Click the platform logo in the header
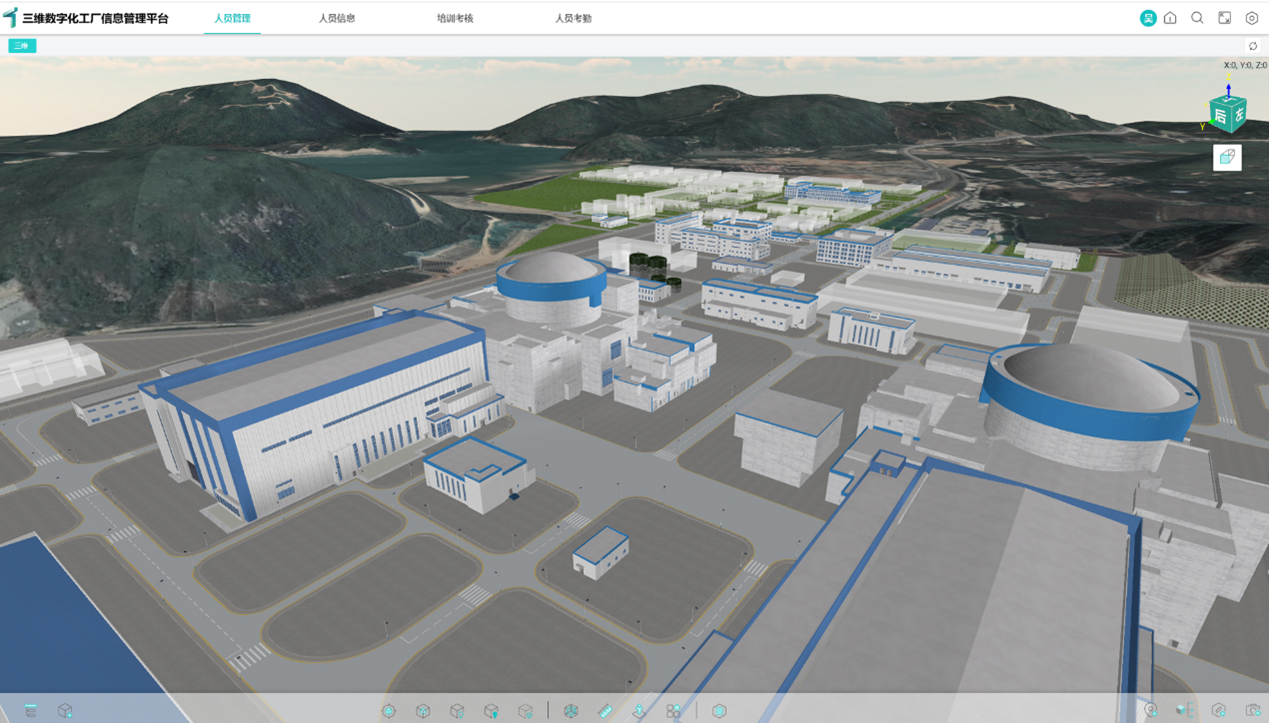Image resolution: width=1269 pixels, height=723 pixels. tap(11, 18)
